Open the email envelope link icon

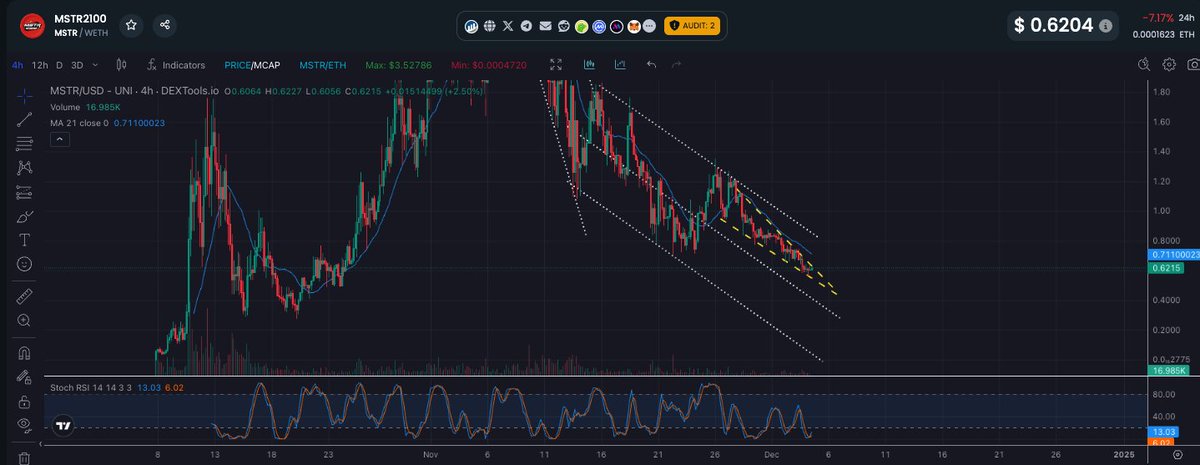click(545, 24)
